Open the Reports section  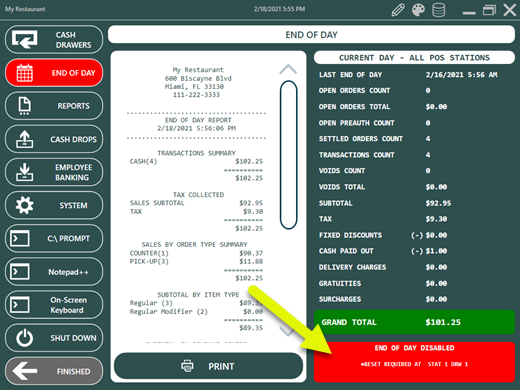[x=54, y=106]
